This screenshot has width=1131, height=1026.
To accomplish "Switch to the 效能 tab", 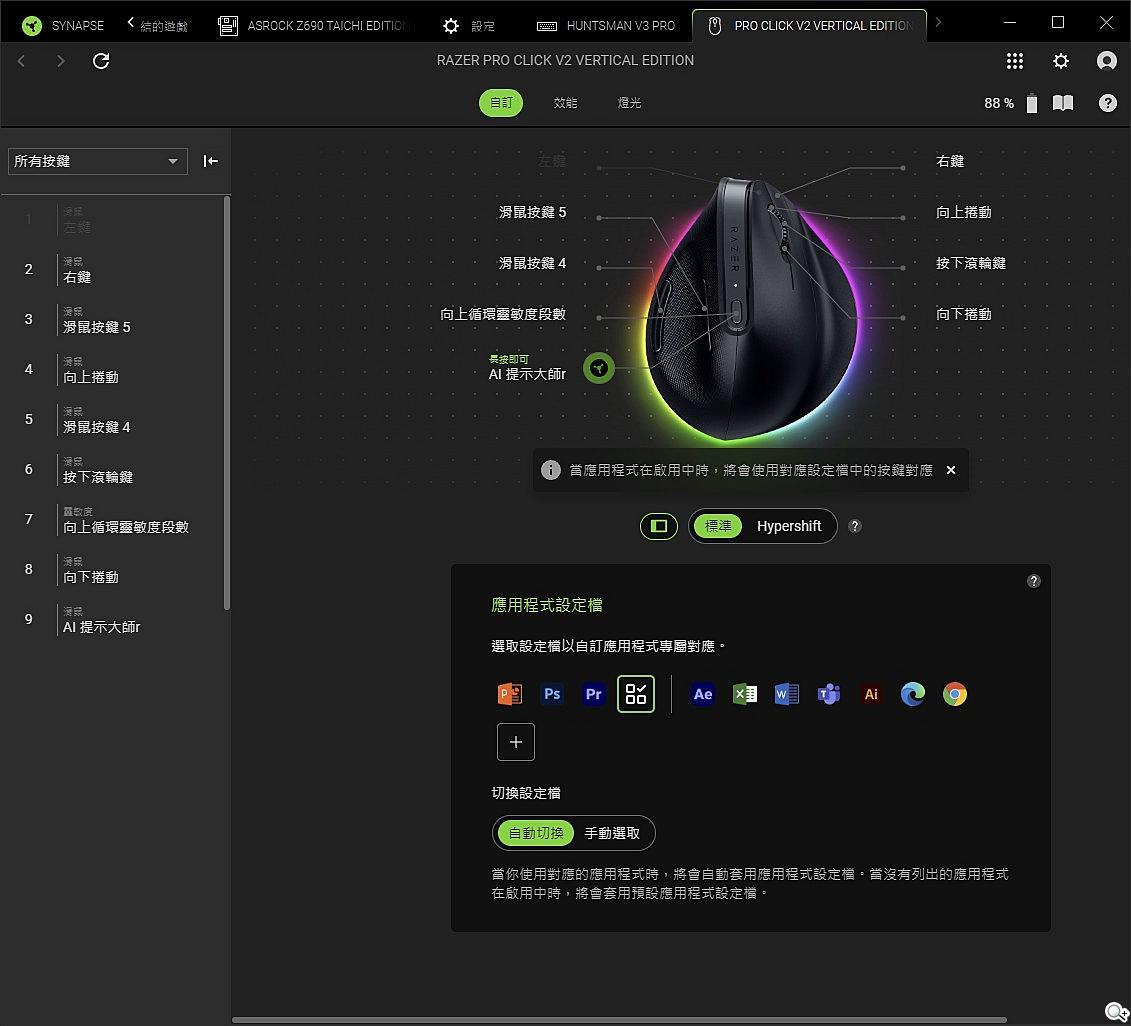I will click(x=565, y=103).
